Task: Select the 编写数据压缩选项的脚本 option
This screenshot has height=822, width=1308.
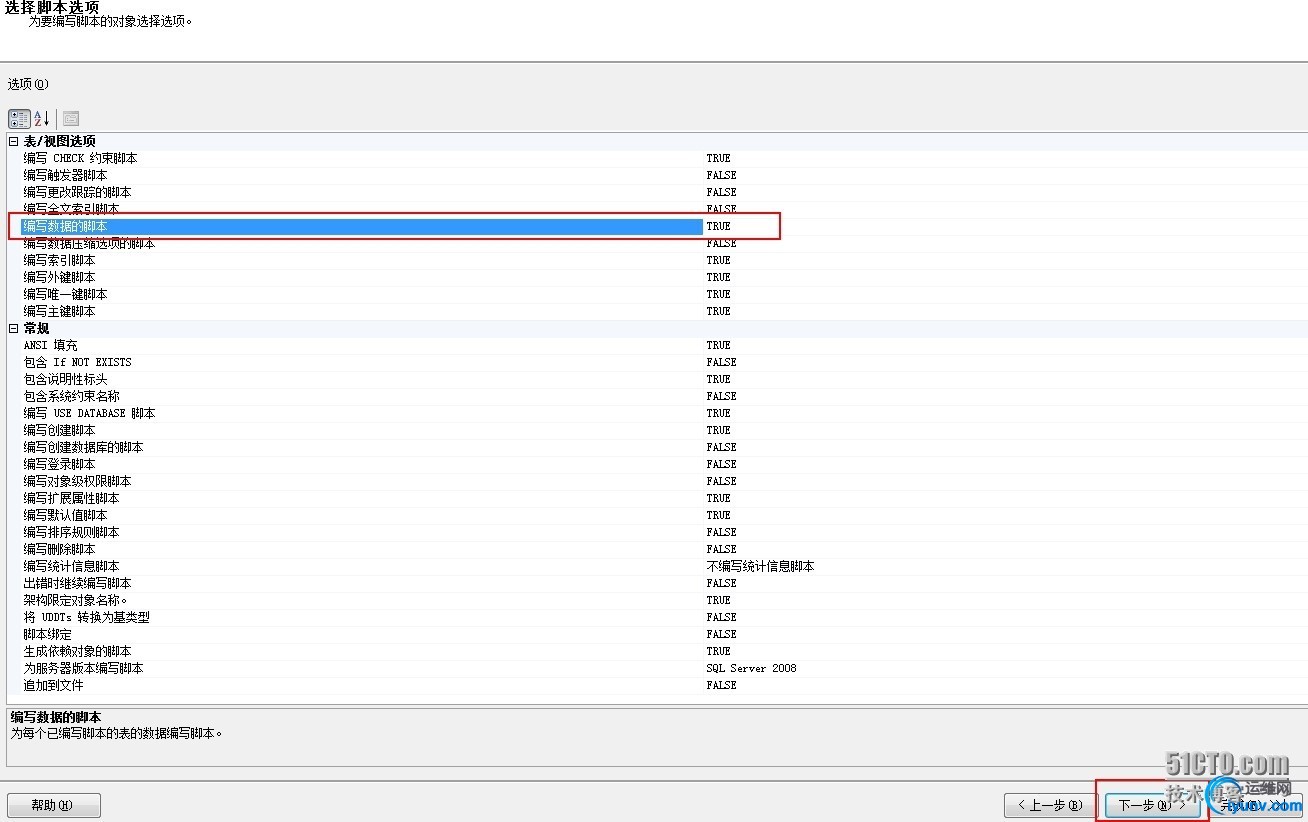Action: (90, 243)
